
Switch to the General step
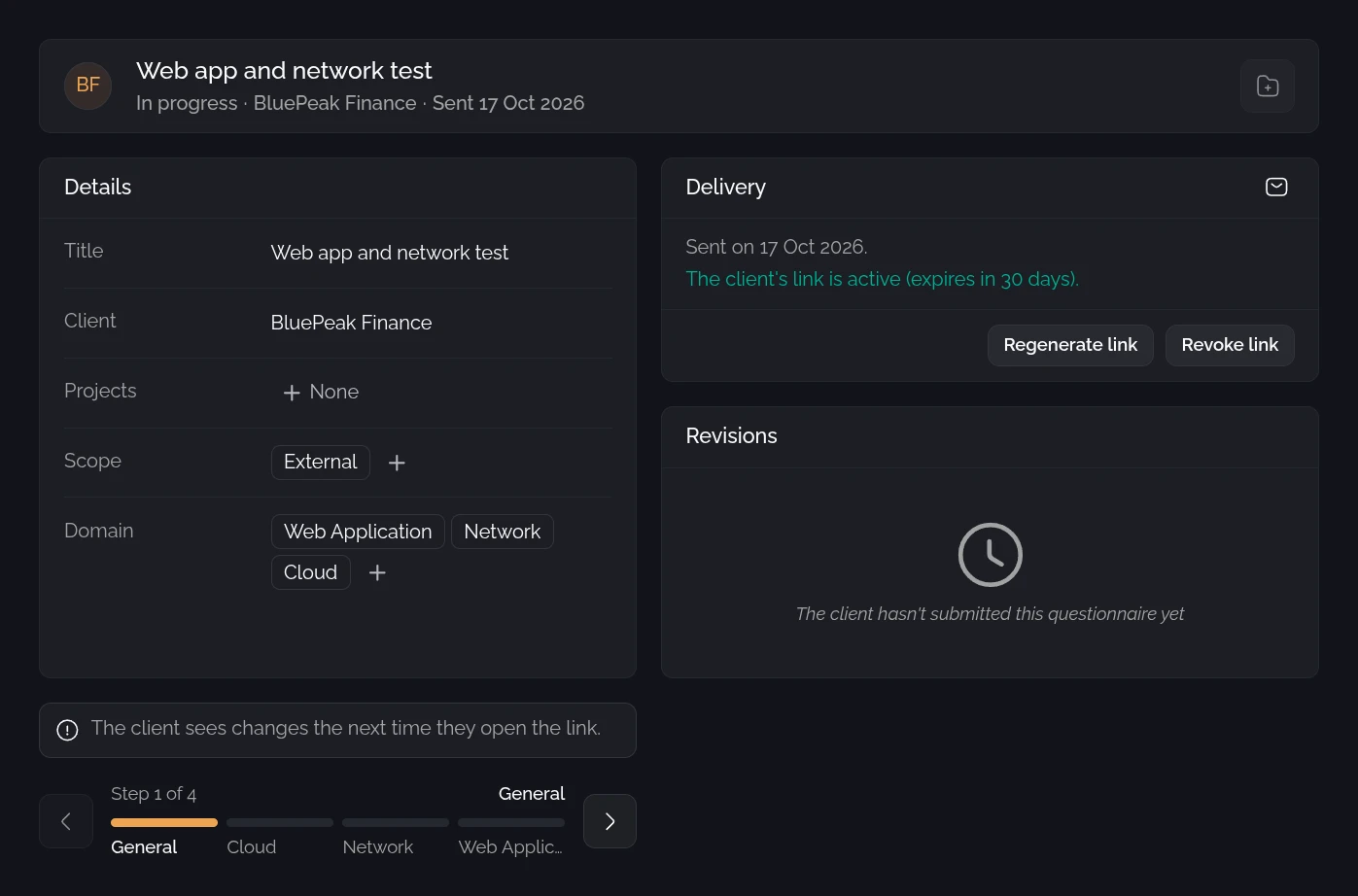tap(144, 846)
